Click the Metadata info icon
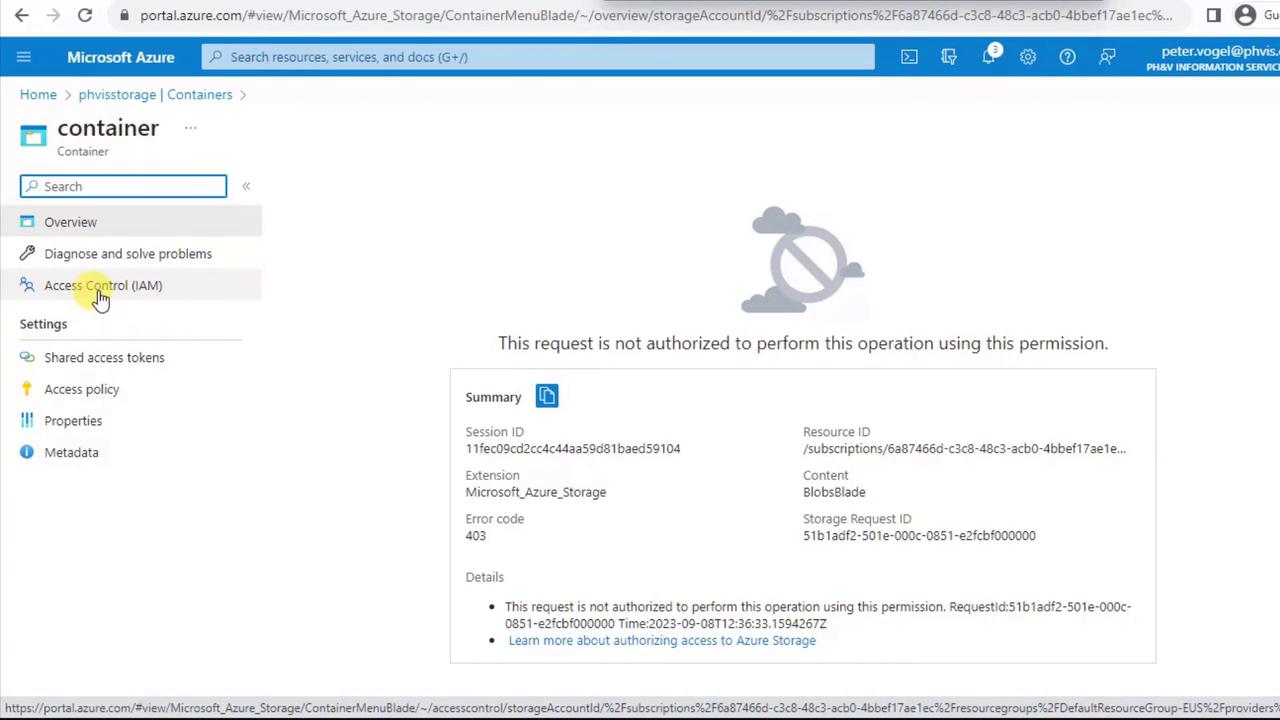Viewport: 1280px width, 720px height. [27, 452]
